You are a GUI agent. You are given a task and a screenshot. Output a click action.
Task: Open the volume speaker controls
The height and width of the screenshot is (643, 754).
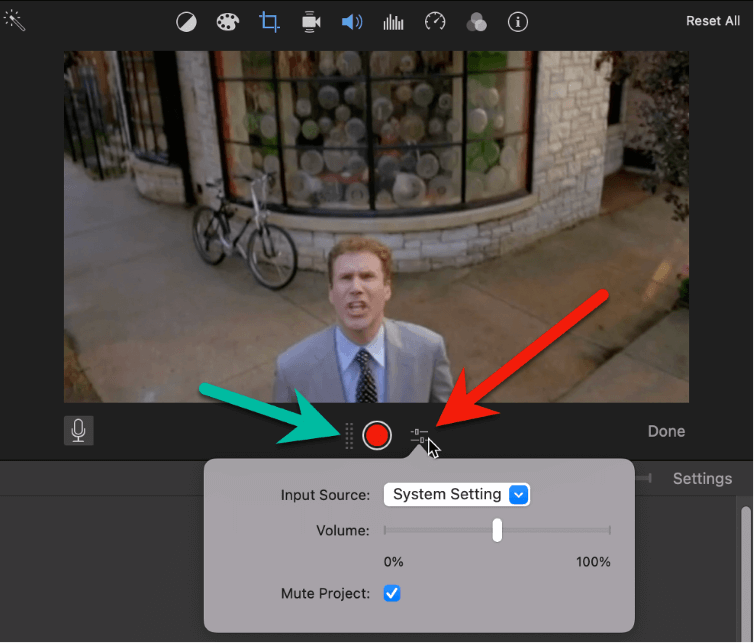pyautogui.click(x=352, y=22)
